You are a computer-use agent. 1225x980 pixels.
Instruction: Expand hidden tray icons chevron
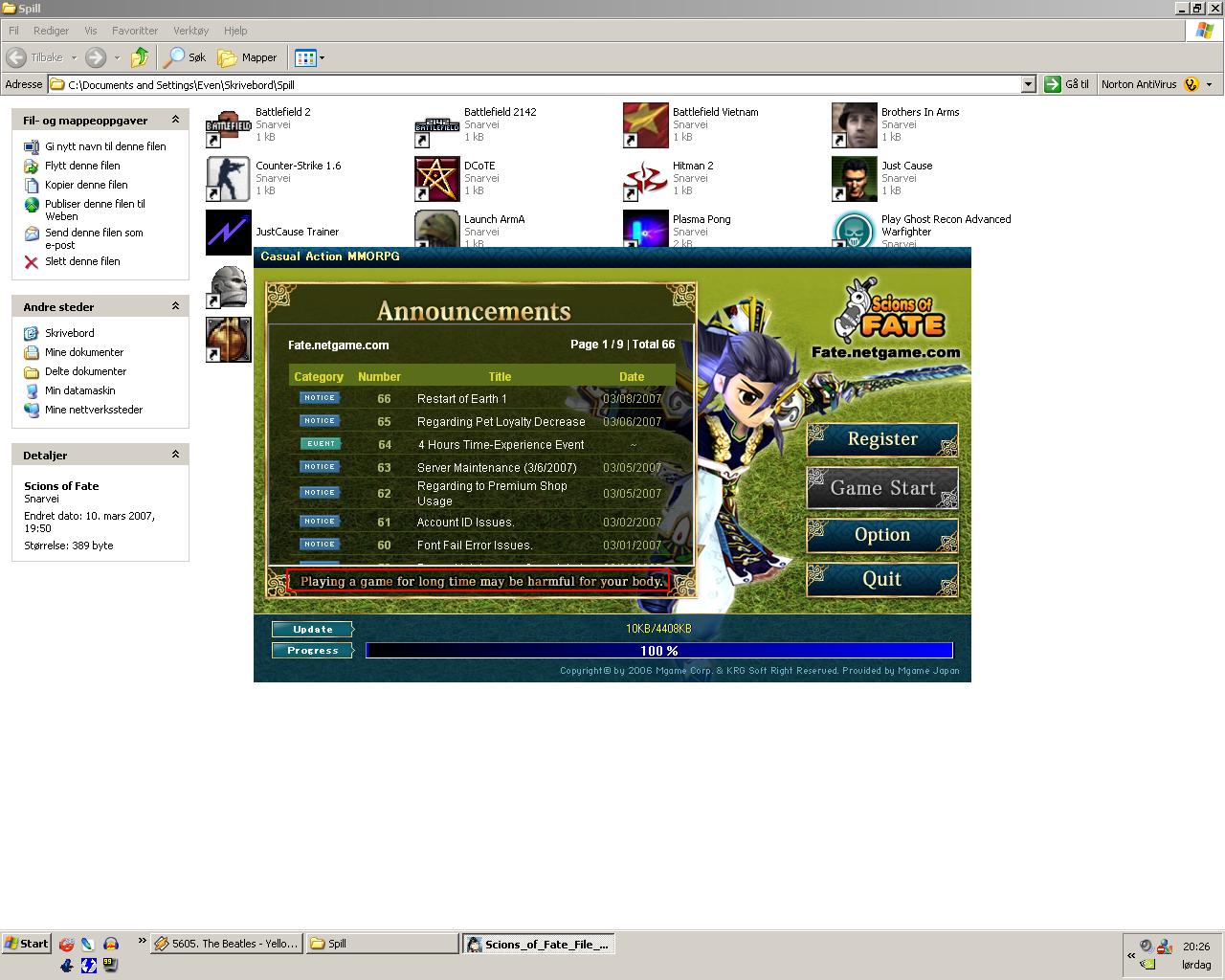point(1130,954)
